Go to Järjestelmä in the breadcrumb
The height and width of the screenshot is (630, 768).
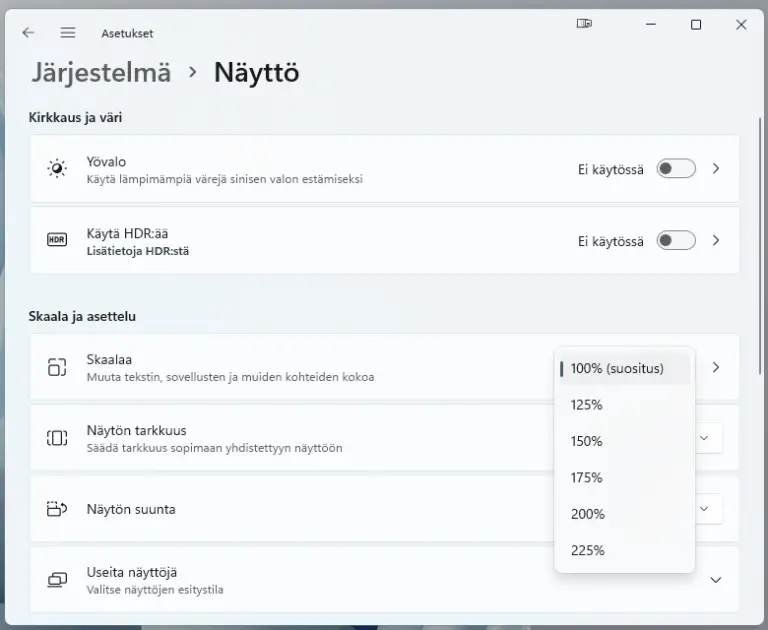pyautogui.click(x=101, y=72)
